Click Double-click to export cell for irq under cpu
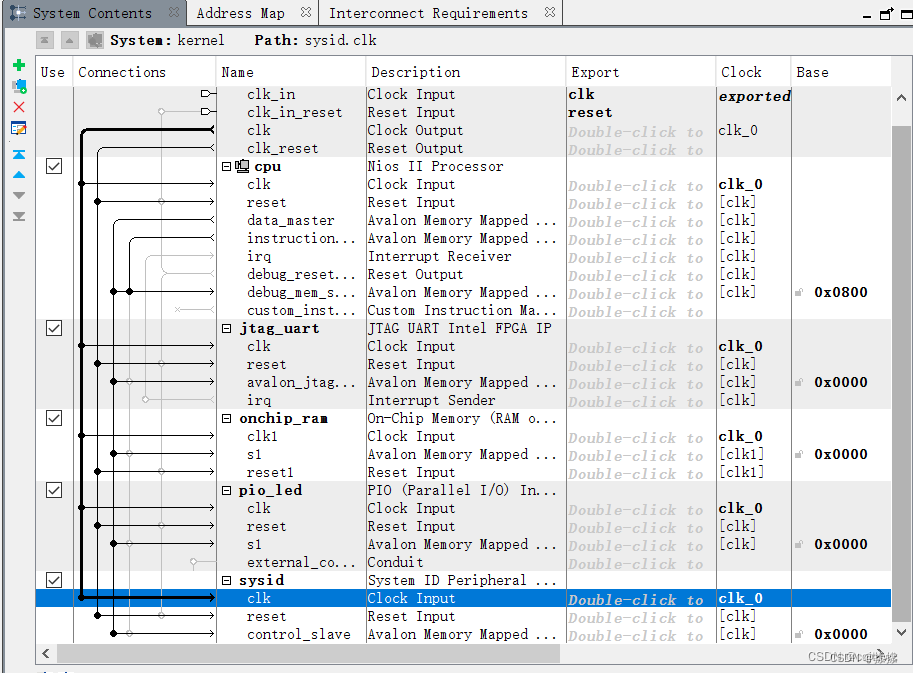The width and height of the screenshot is (913, 673). click(x=640, y=257)
